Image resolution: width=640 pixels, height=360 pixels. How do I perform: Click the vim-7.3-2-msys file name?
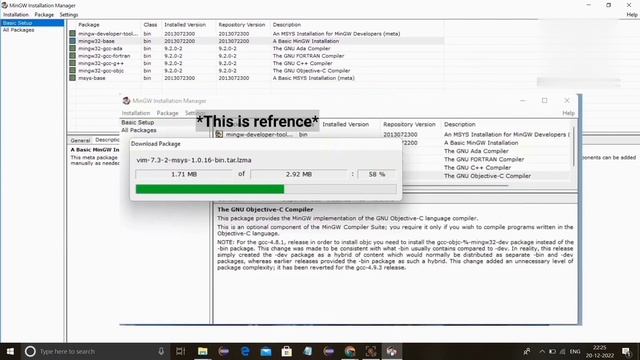[x=194, y=160]
